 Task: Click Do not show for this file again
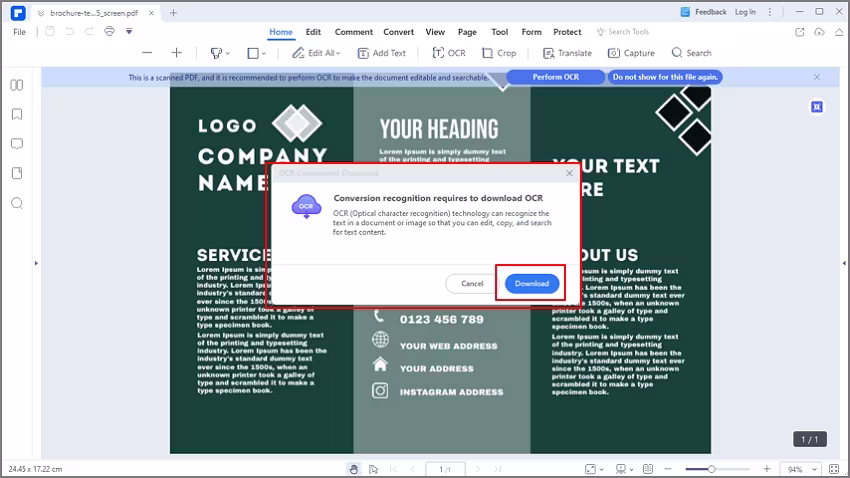665,77
